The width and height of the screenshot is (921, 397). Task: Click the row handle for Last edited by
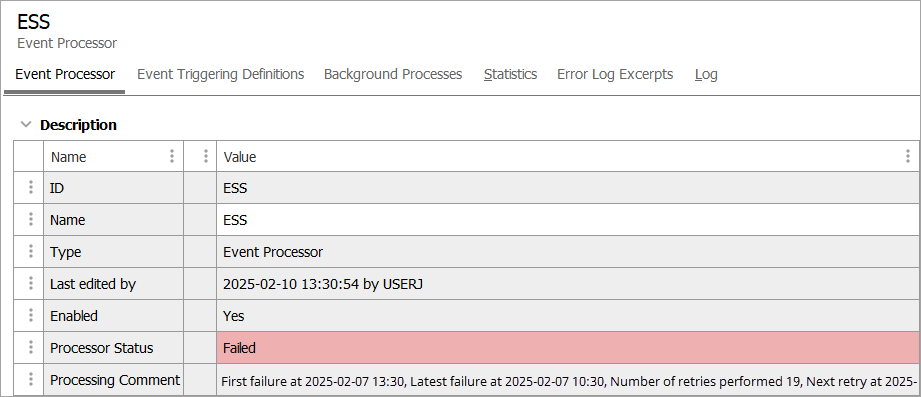pyautogui.click(x=31, y=284)
